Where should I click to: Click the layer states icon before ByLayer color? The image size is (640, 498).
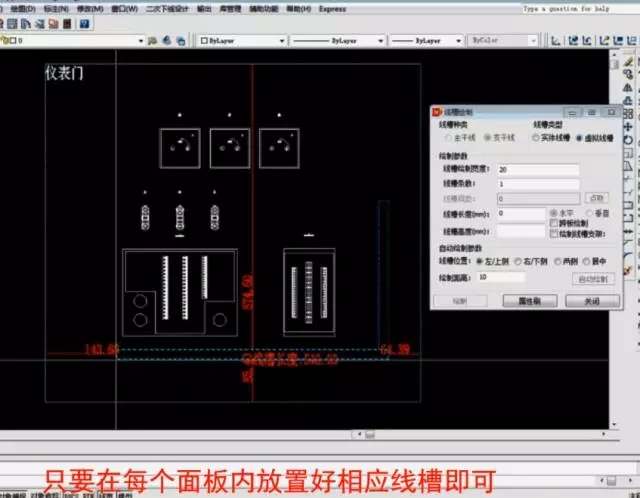click(180, 40)
